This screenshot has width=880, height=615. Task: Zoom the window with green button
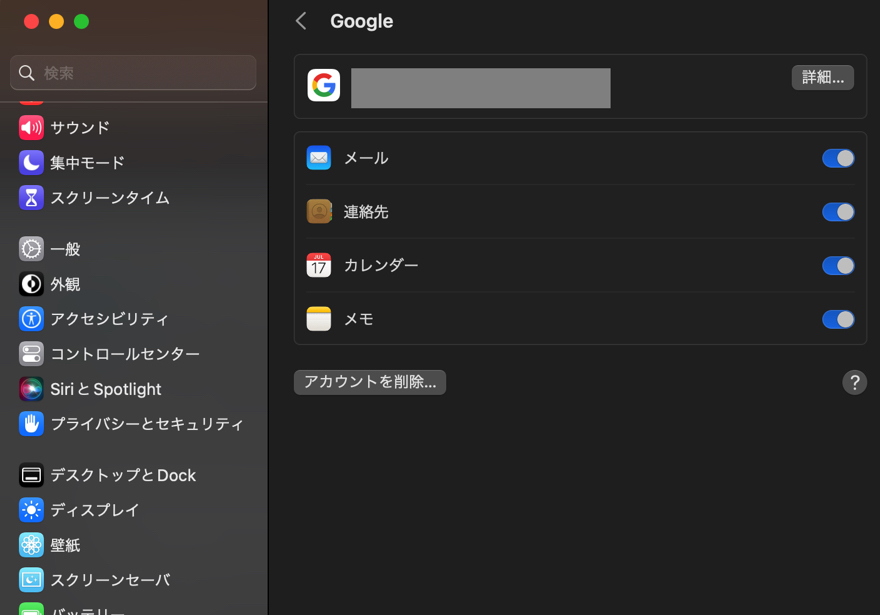(81, 21)
